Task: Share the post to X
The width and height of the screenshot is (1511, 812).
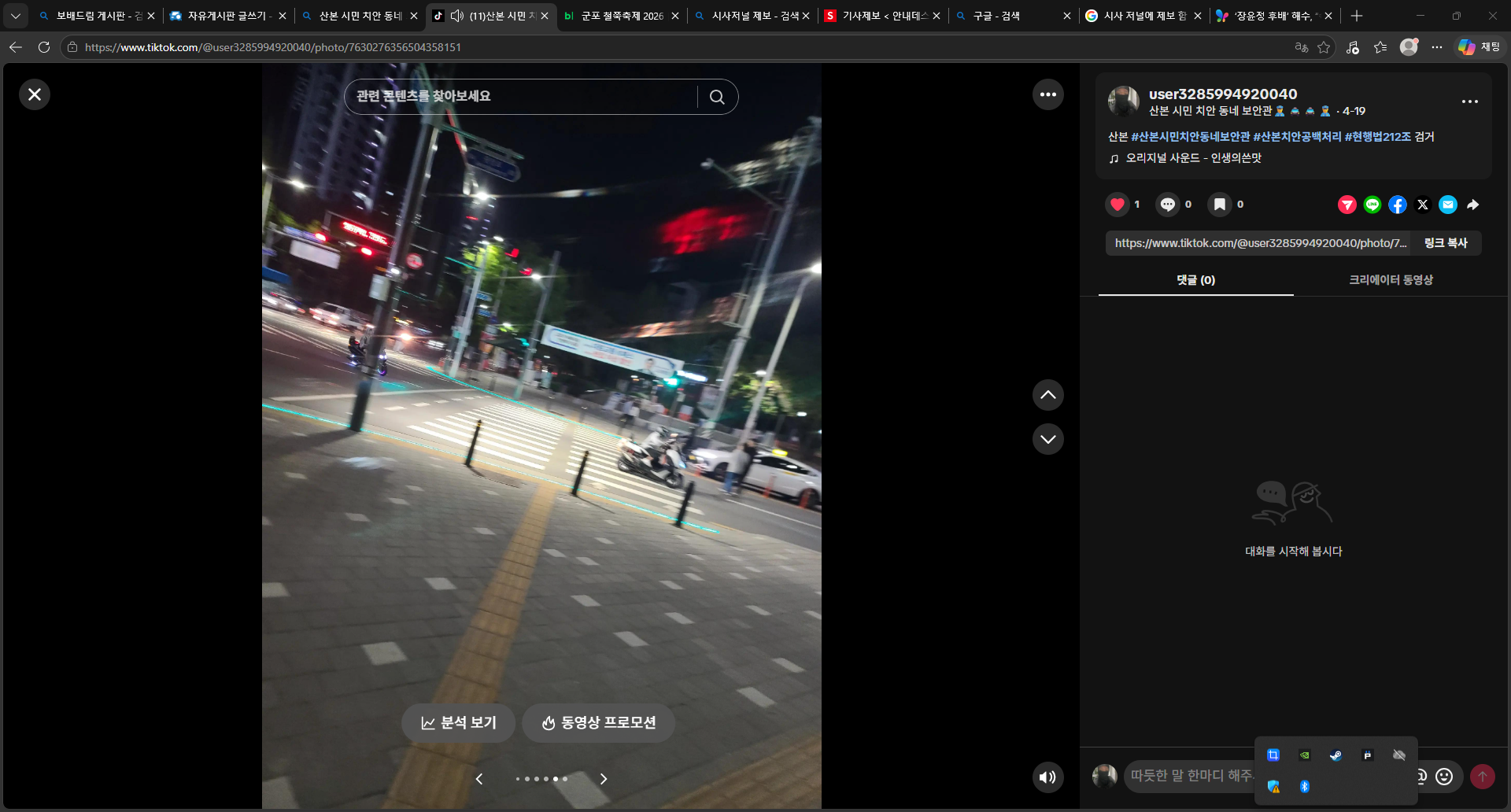Action: tap(1423, 205)
